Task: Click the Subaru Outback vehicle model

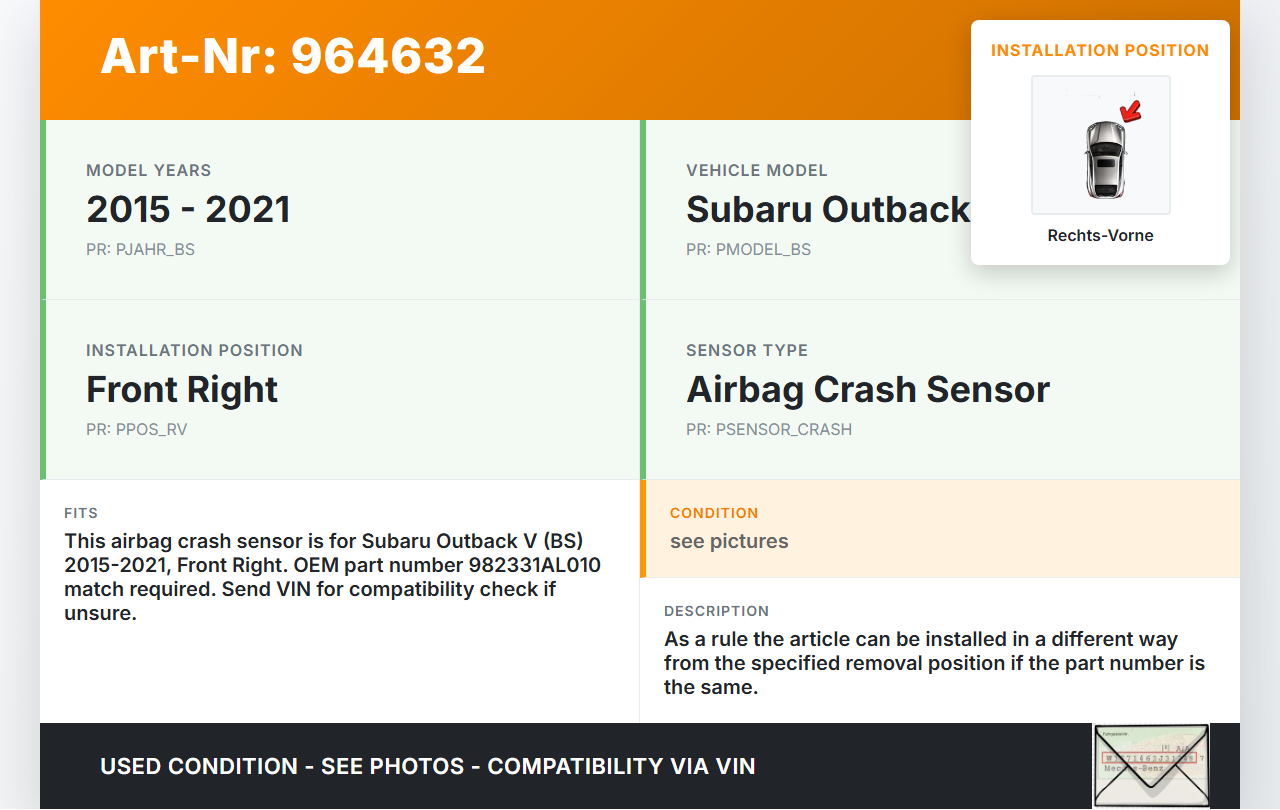Action: [x=827, y=209]
